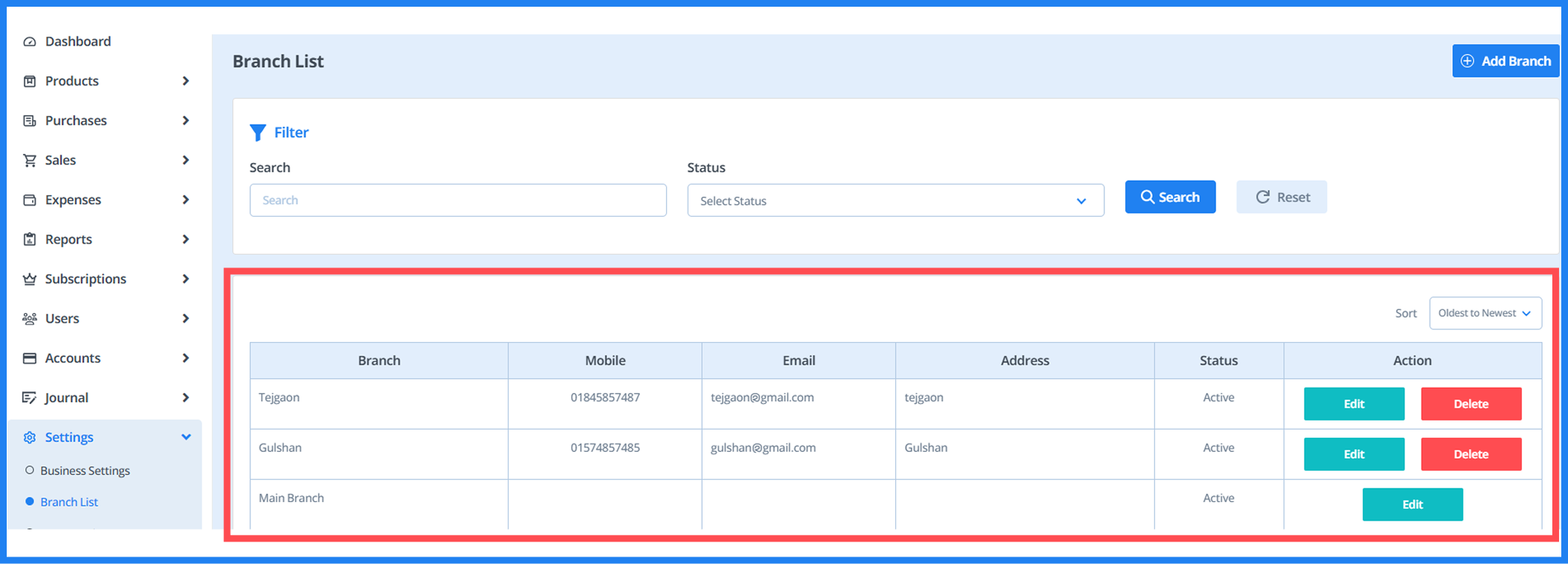Image resolution: width=1568 pixels, height=564 pixels.
Task: Delete the Gulshan branch
Action: pyautogui.click(x=1470, y=454)
